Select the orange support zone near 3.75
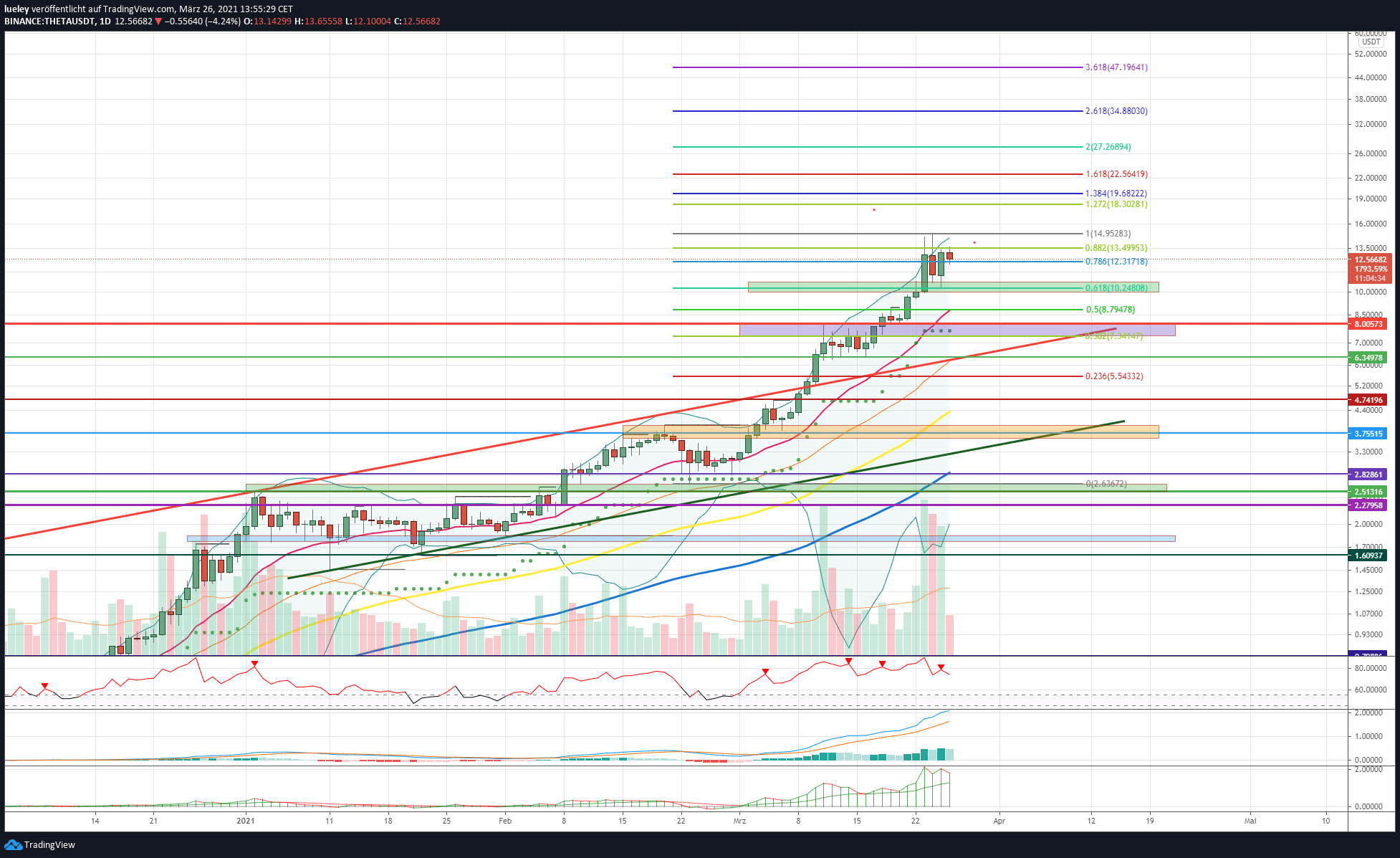This screenshot has width=1400, height=858. click(891, 432)
